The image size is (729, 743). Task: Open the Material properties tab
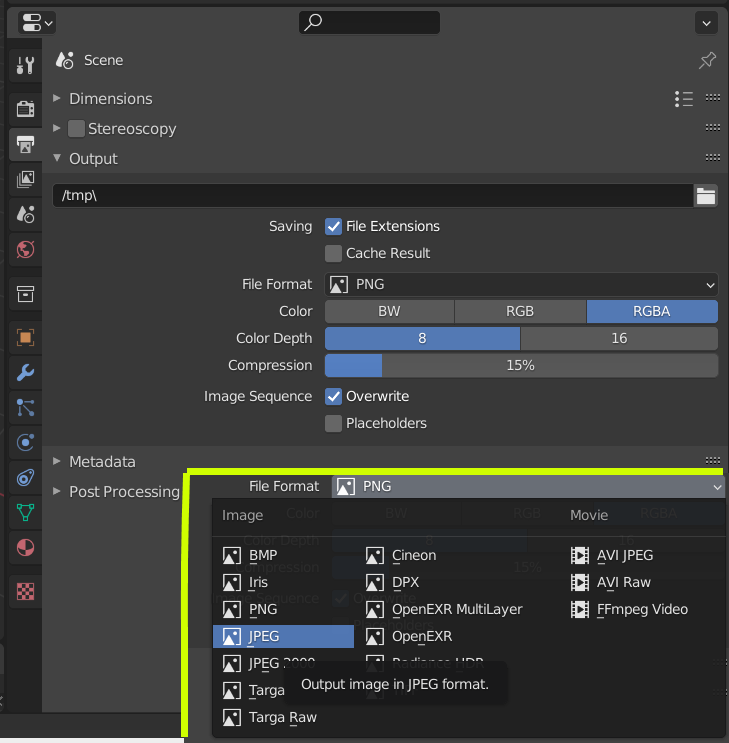pyautogui.click(x=26, y=547)
